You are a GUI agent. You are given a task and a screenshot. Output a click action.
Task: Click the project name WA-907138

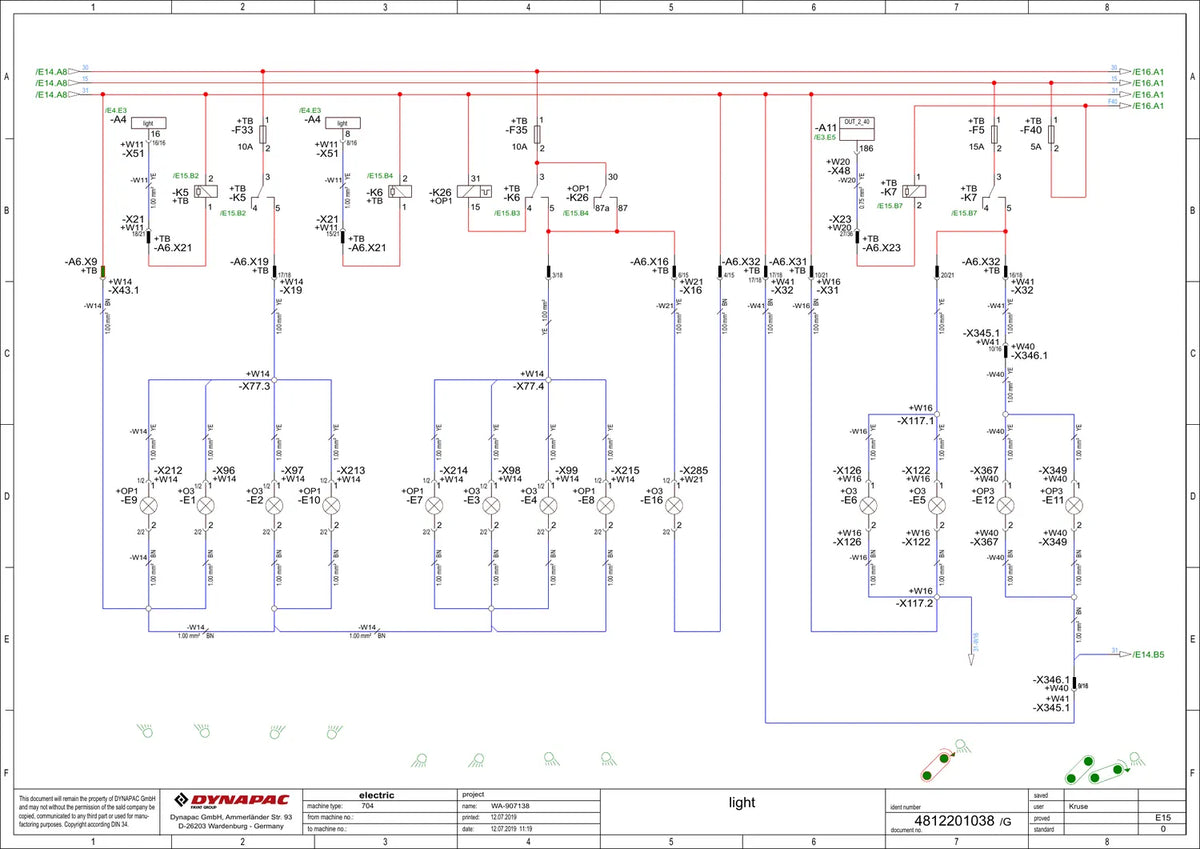tap(510, 805)
